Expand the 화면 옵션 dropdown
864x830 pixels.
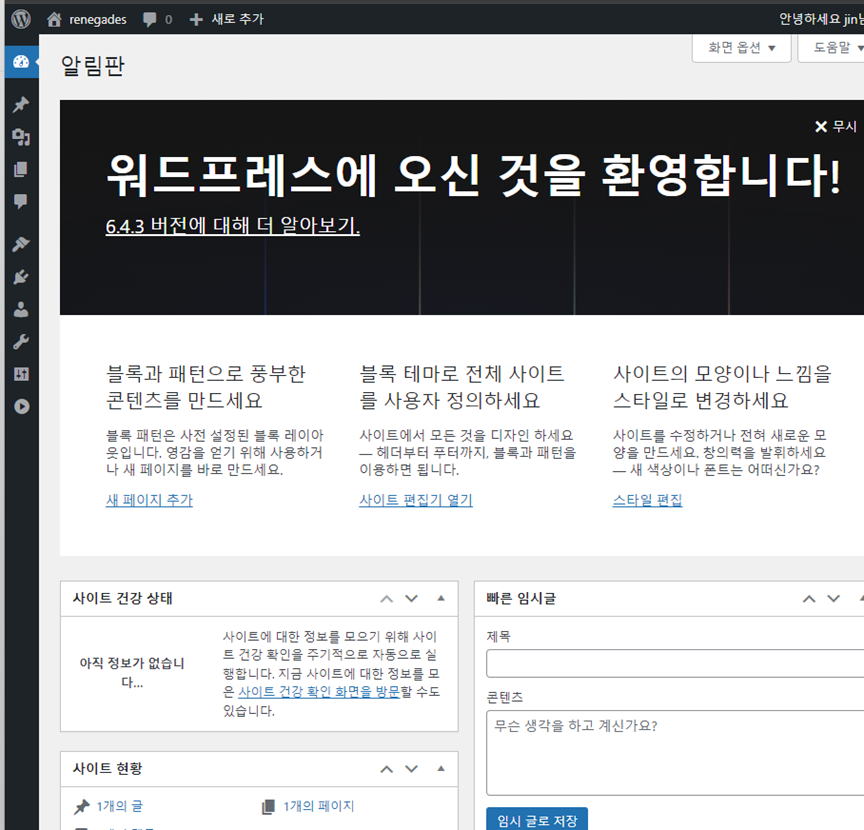tap(741, 48)
